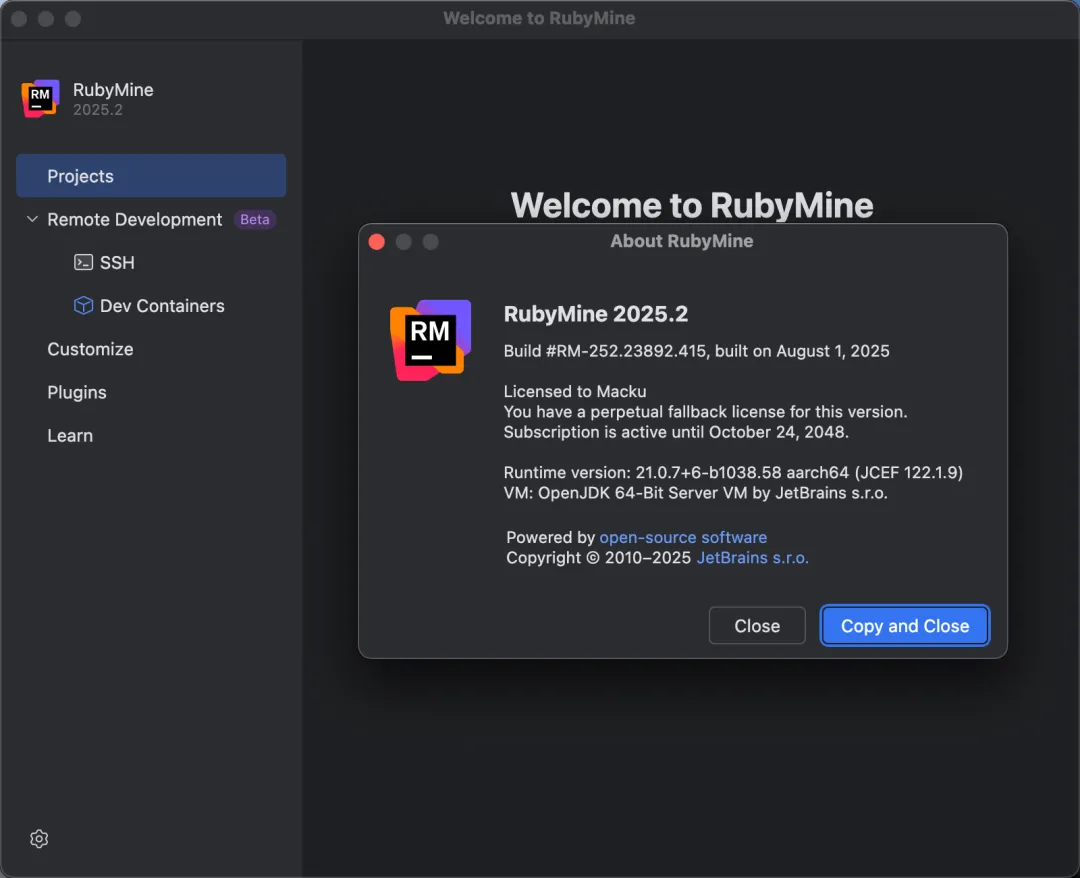Screen dimensions: 1080x878
Task: Close the About RubyMine dialog with red button
Action: 377,242
